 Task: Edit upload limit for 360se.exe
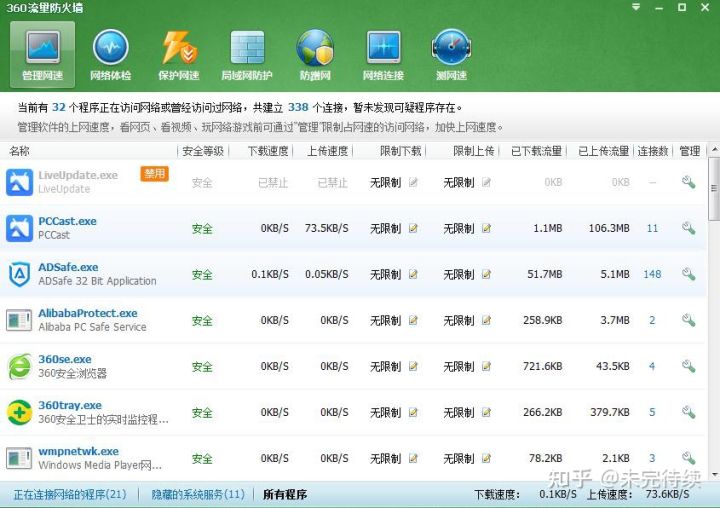pyautogui.click(x=486, y=366)
